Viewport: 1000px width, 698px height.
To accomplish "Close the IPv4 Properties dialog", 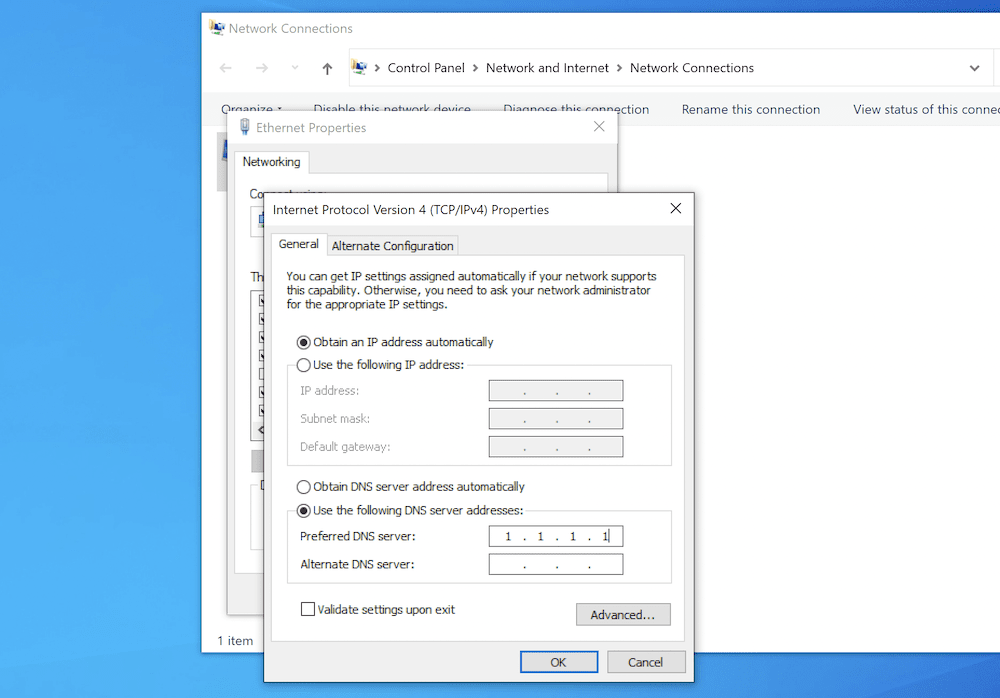I will (676, 209).
